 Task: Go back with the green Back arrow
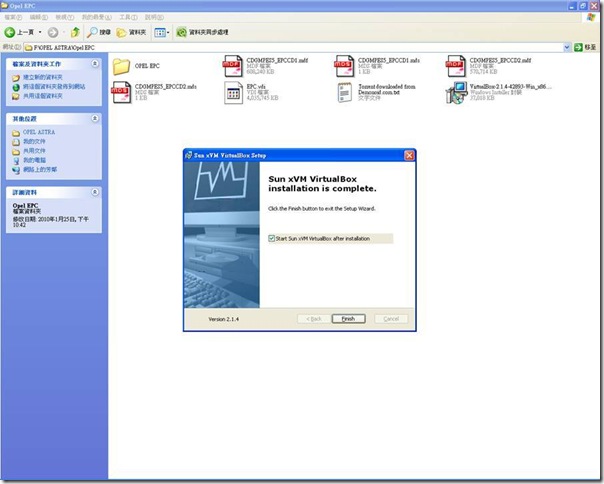coord(10,32)
